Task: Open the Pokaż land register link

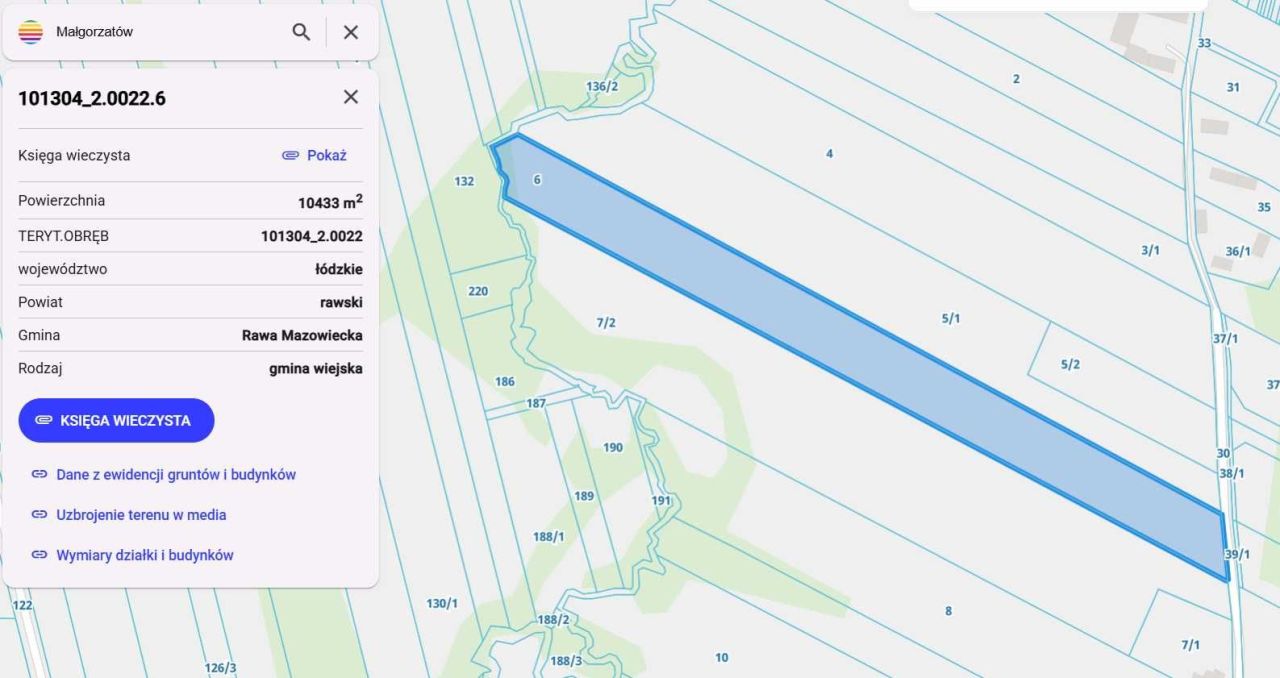Action: [314, 155]
